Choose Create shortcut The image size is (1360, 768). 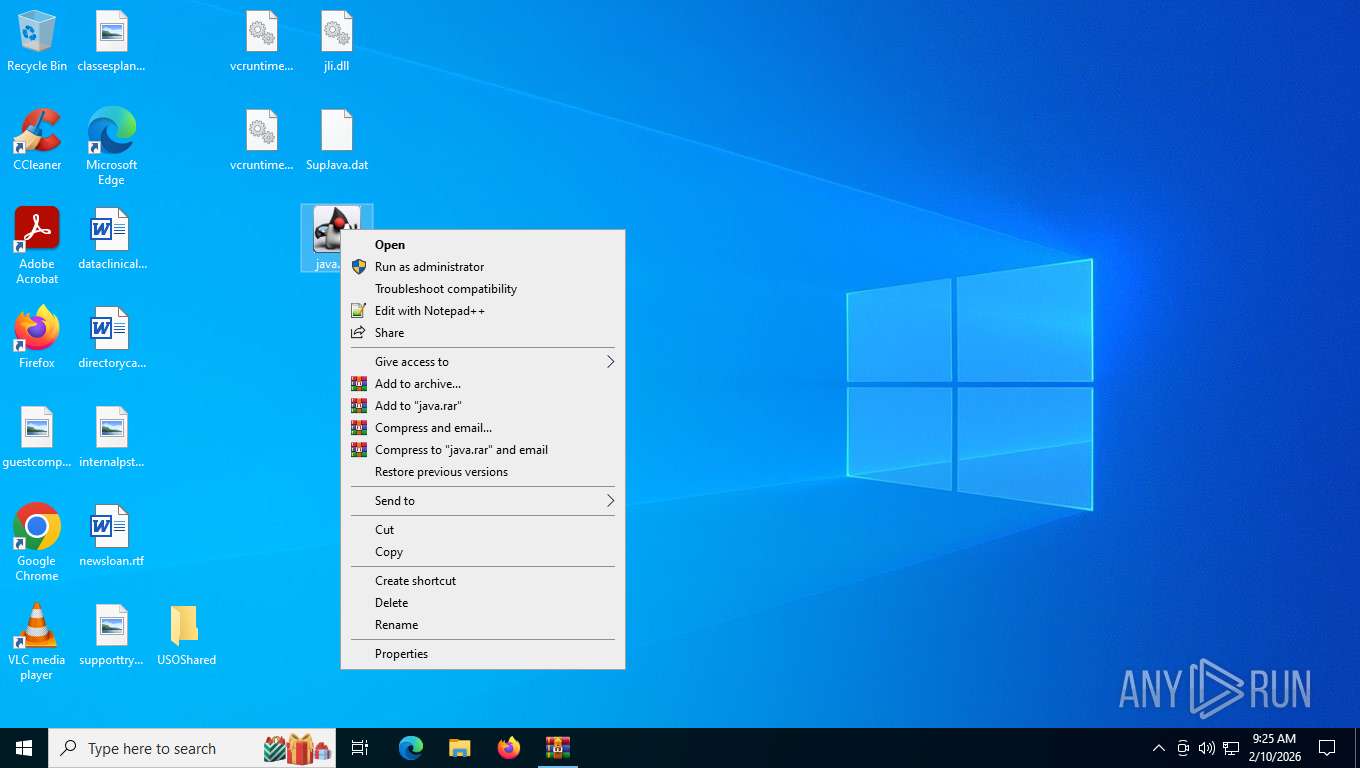click(x=483, y=581)
